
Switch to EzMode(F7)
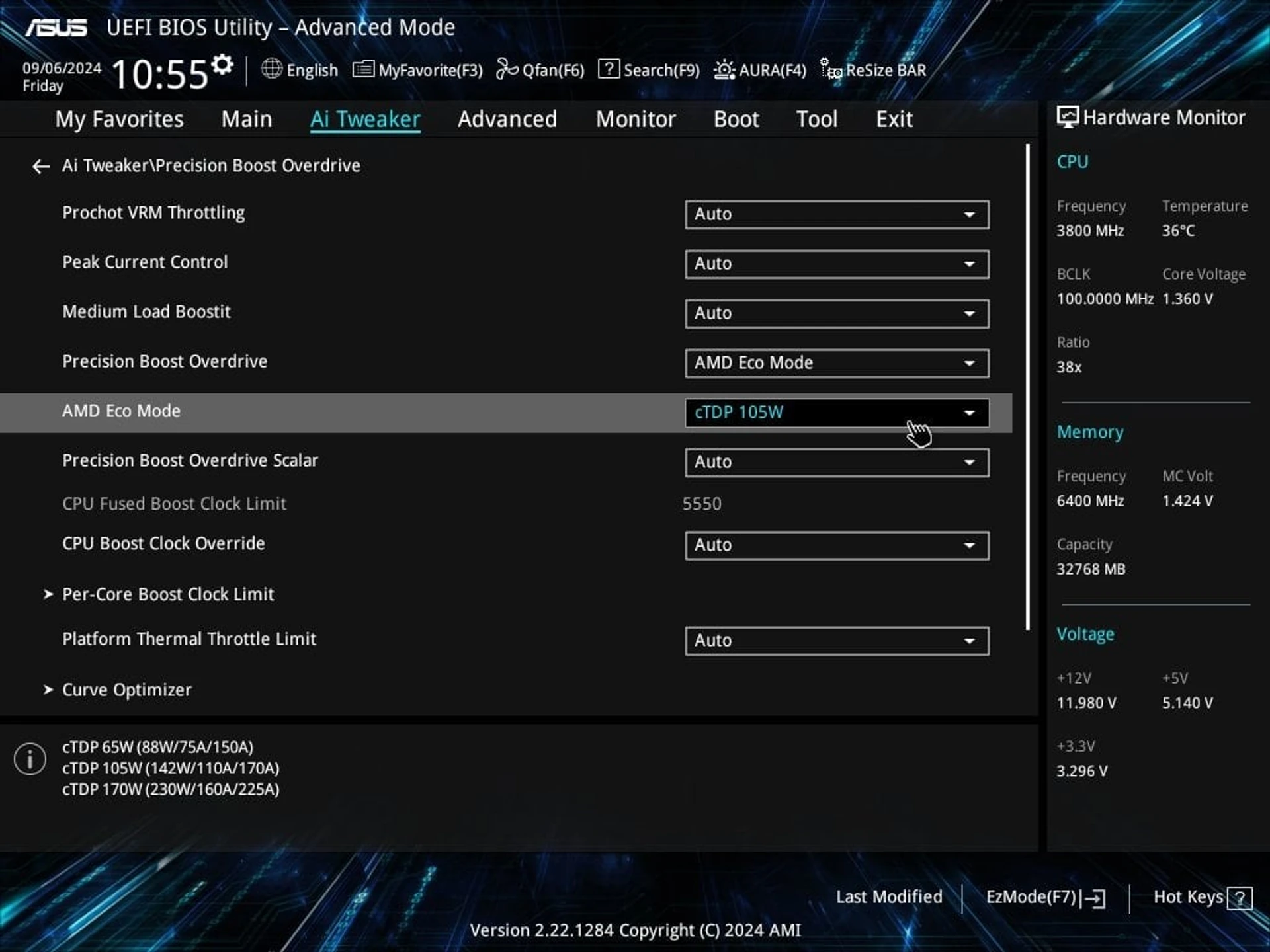[x=1046, y=898]
